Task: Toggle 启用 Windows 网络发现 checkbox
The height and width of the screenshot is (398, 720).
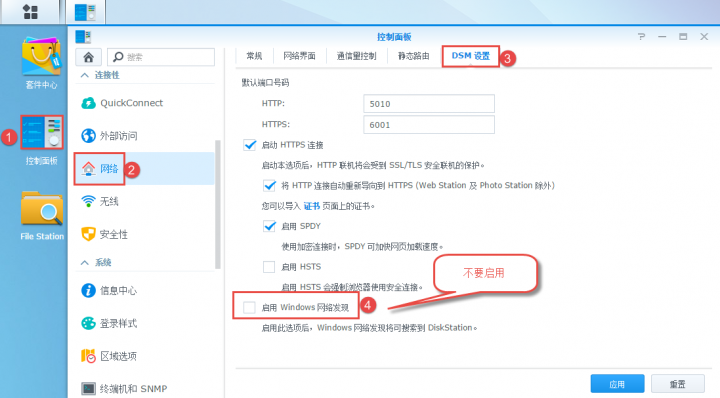Action: [249, 307]
